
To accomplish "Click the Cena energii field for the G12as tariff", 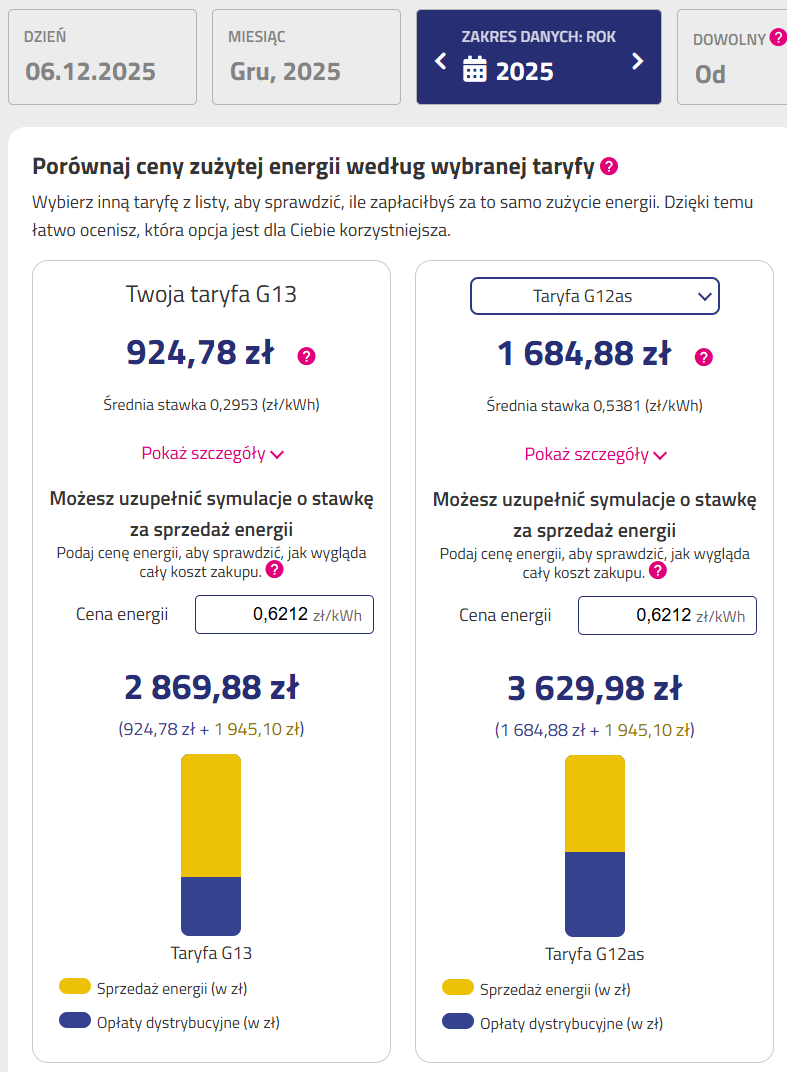I will click(667, 615).
